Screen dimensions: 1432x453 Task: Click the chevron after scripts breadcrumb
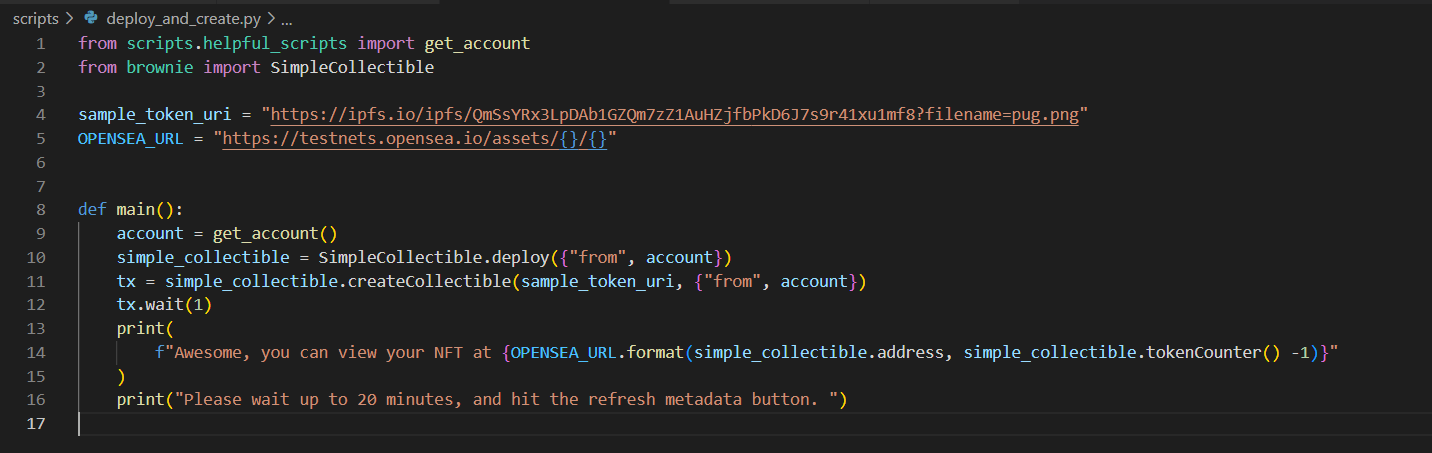coord(71,19)
